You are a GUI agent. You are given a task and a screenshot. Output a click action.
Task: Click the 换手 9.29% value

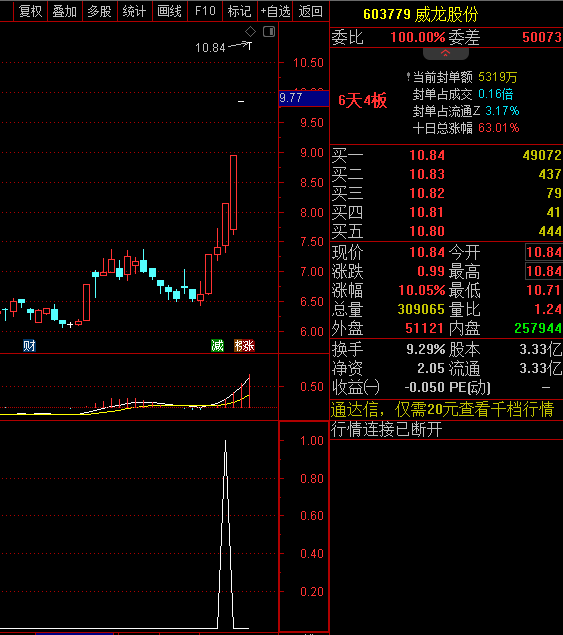tap(426, 349)
